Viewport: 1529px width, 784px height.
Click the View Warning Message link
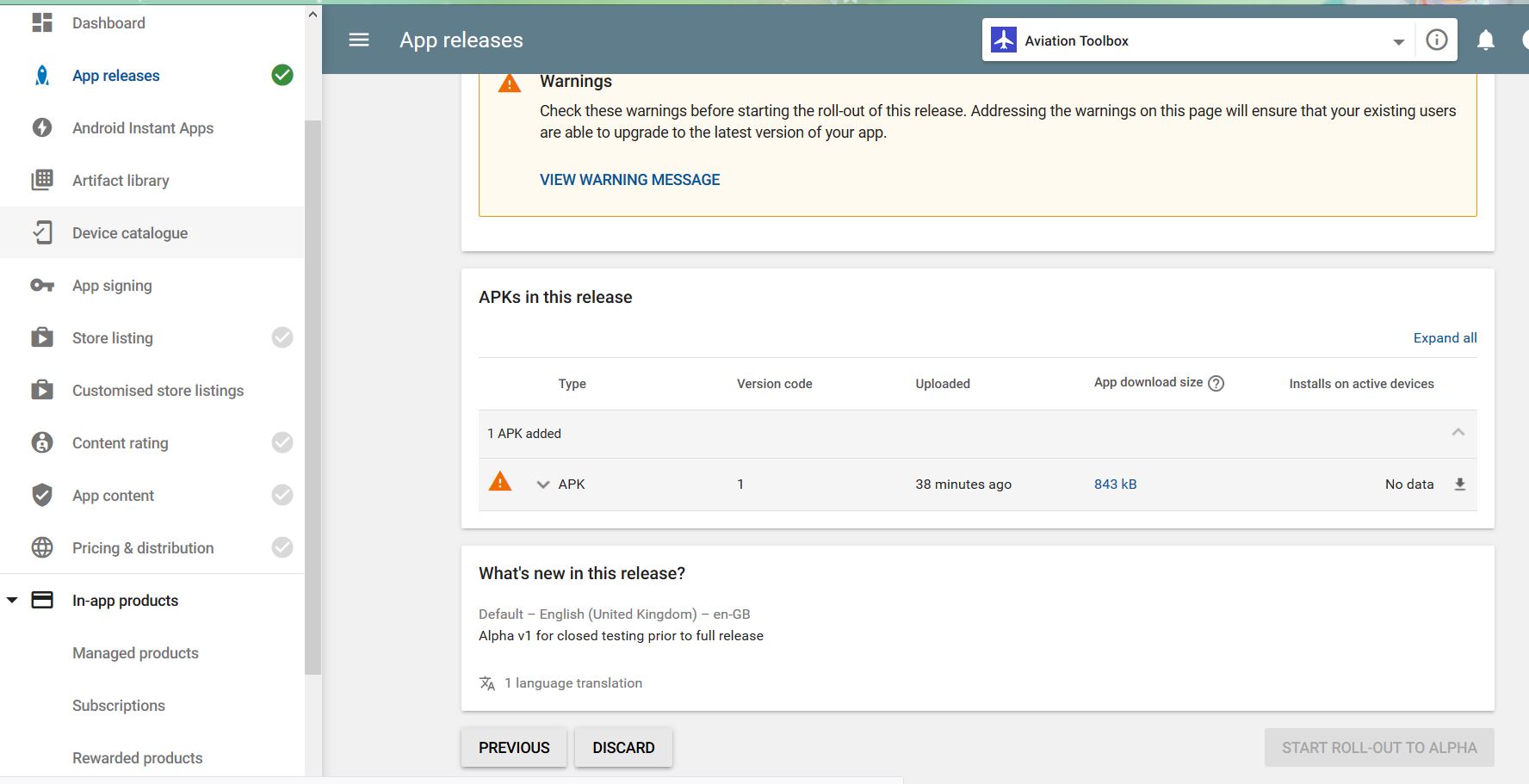[x=629, y=180]
